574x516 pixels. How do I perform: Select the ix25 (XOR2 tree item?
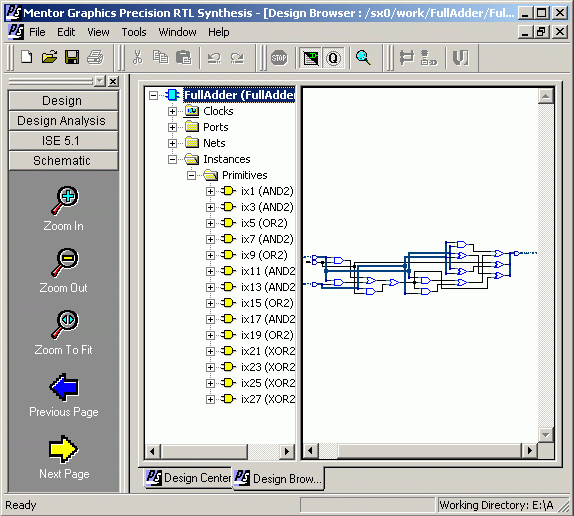point(268,383)
